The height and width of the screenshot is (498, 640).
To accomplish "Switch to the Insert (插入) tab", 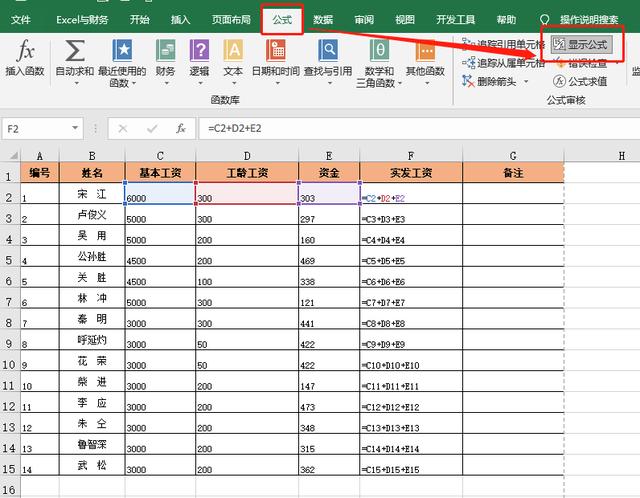I will [x=180, y=20].
